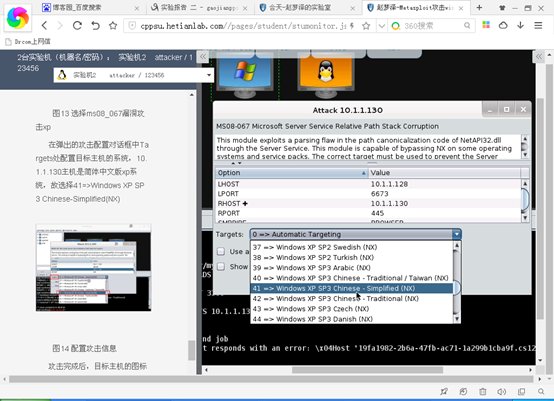Select 38 => Windows XP SP2 Turkish (NX)
Image resolution: width=554 pixels, height=401 pixels.
coord(352,257)
